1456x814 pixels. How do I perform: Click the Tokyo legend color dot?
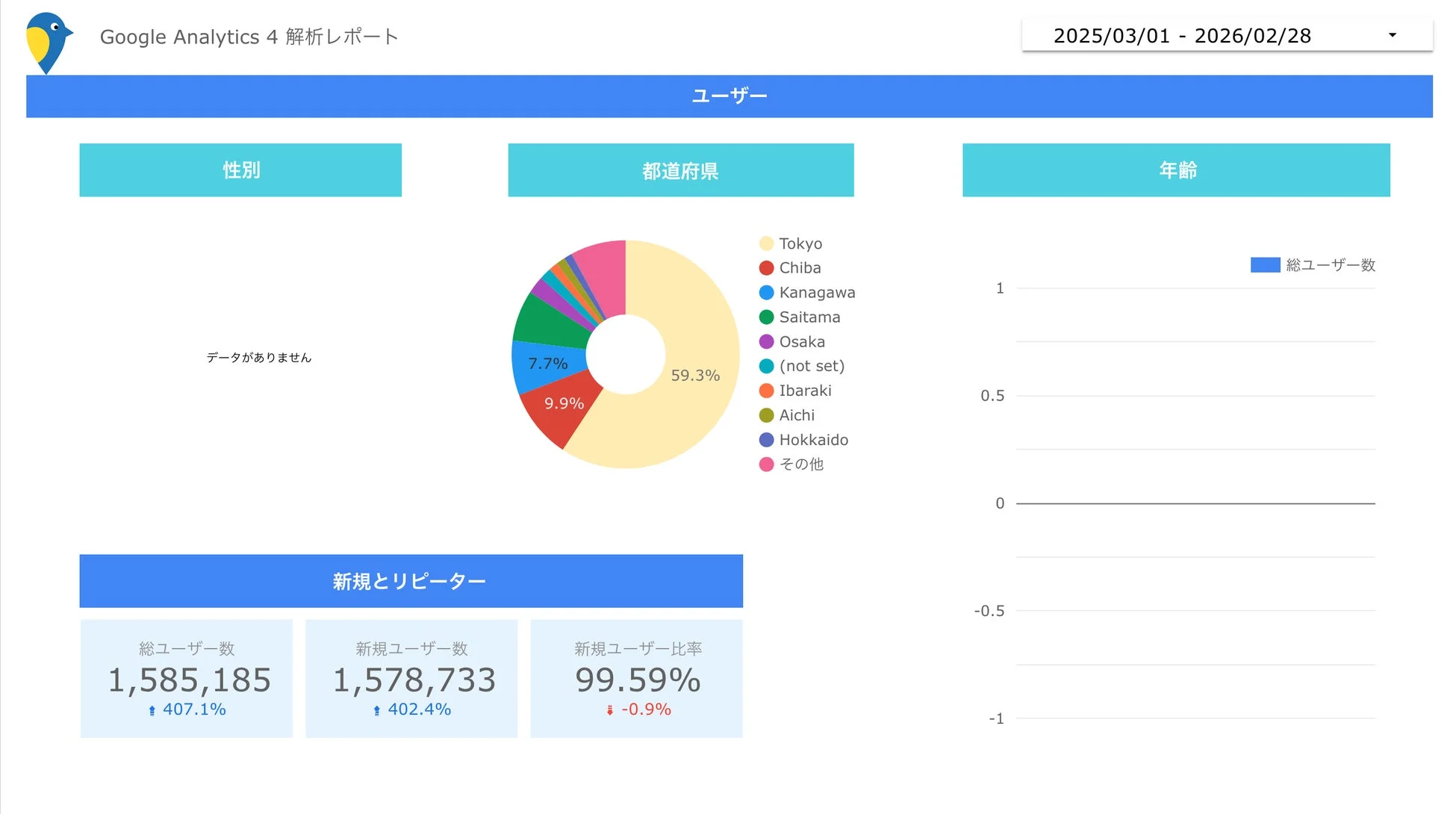(765, 243)
